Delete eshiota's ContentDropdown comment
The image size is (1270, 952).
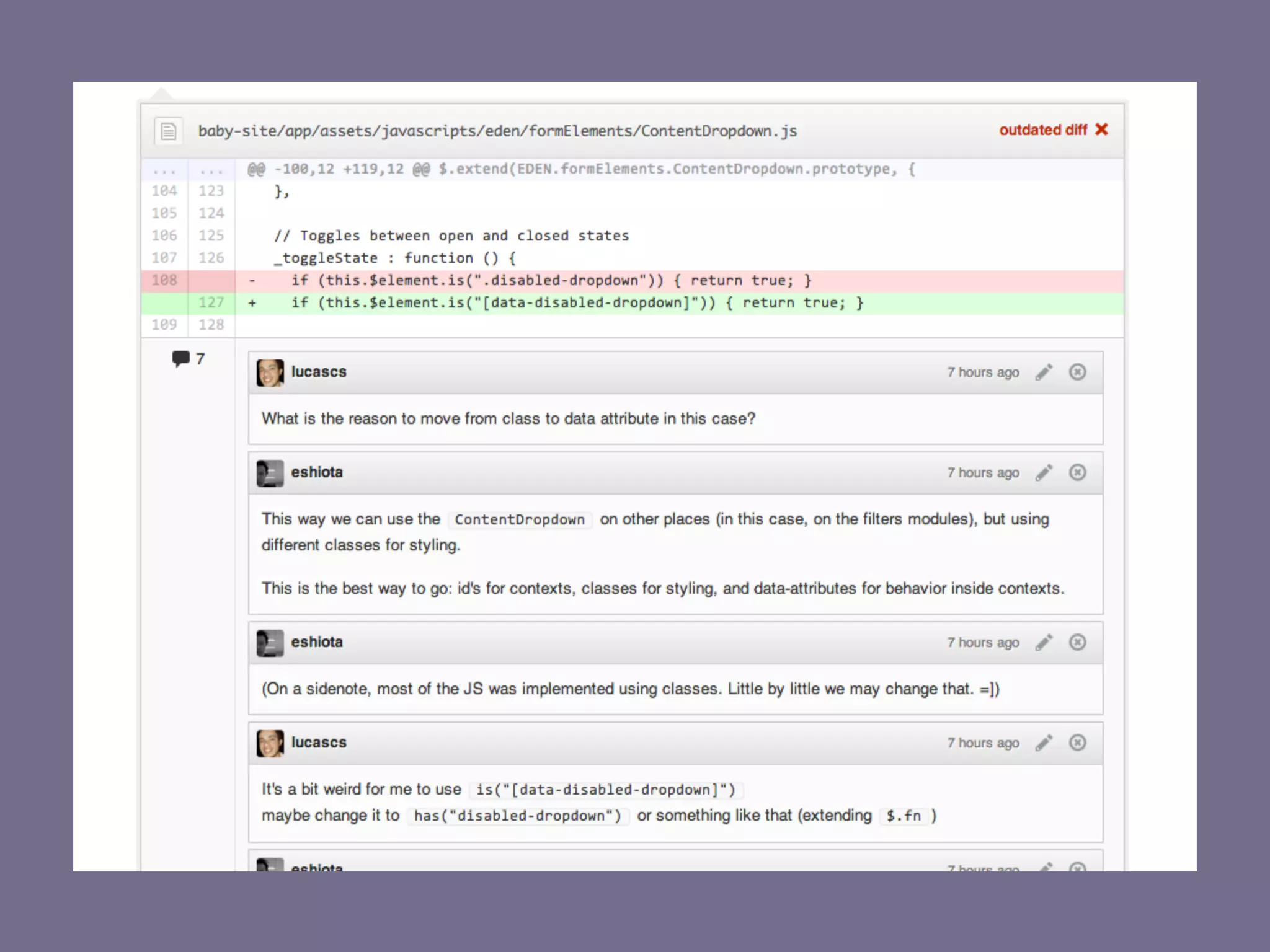coord(1077,472)
